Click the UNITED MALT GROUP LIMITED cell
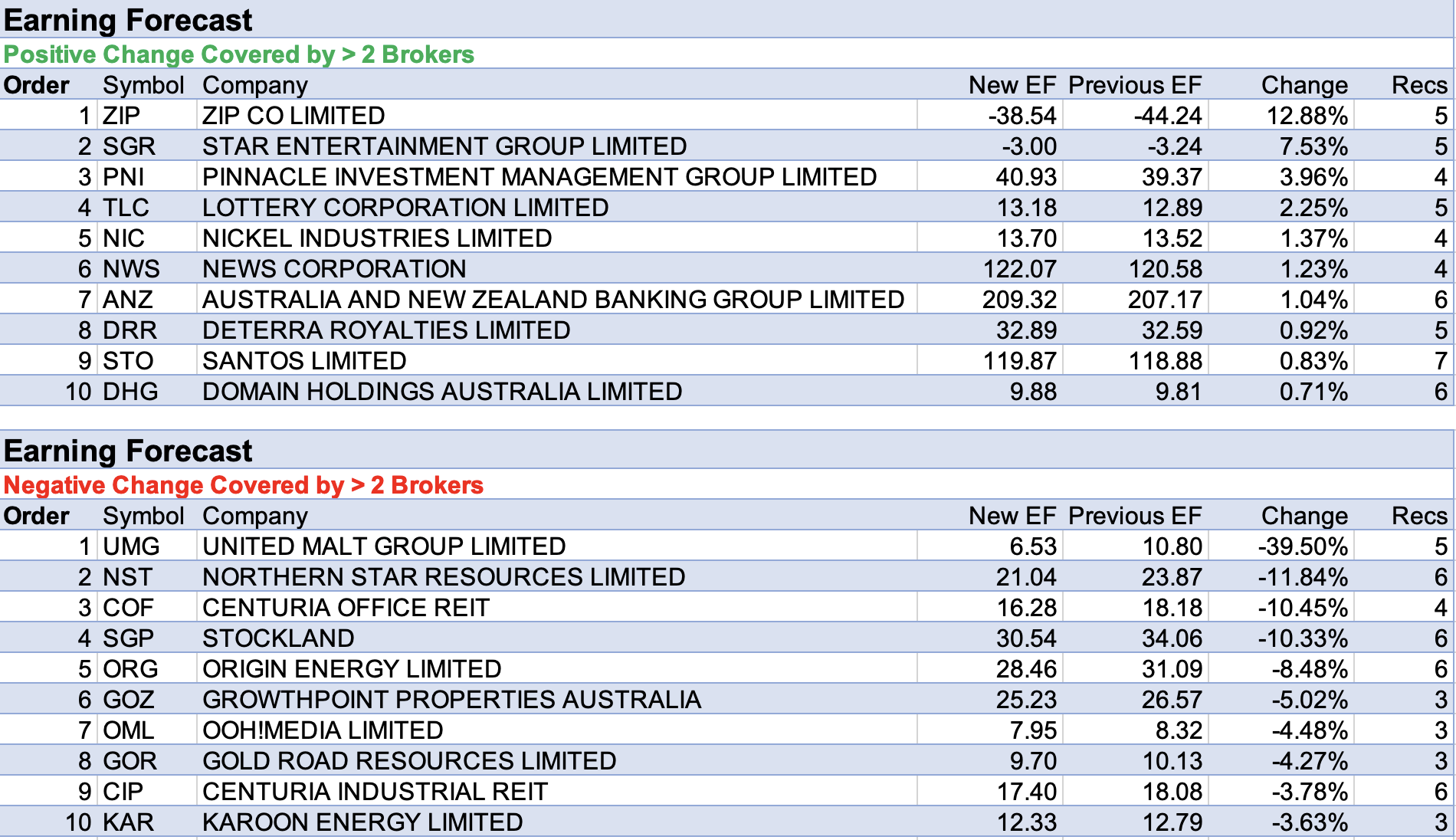 (x=383, y=546)
